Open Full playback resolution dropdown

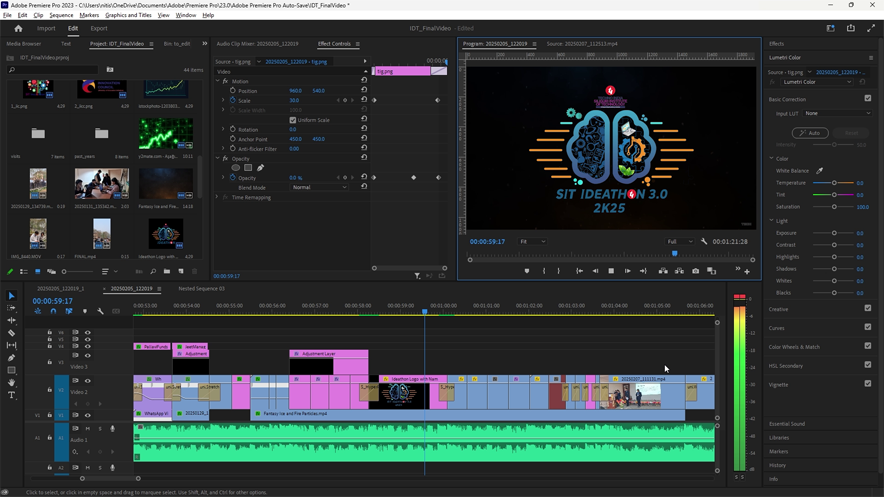click(x=679, y=241)
